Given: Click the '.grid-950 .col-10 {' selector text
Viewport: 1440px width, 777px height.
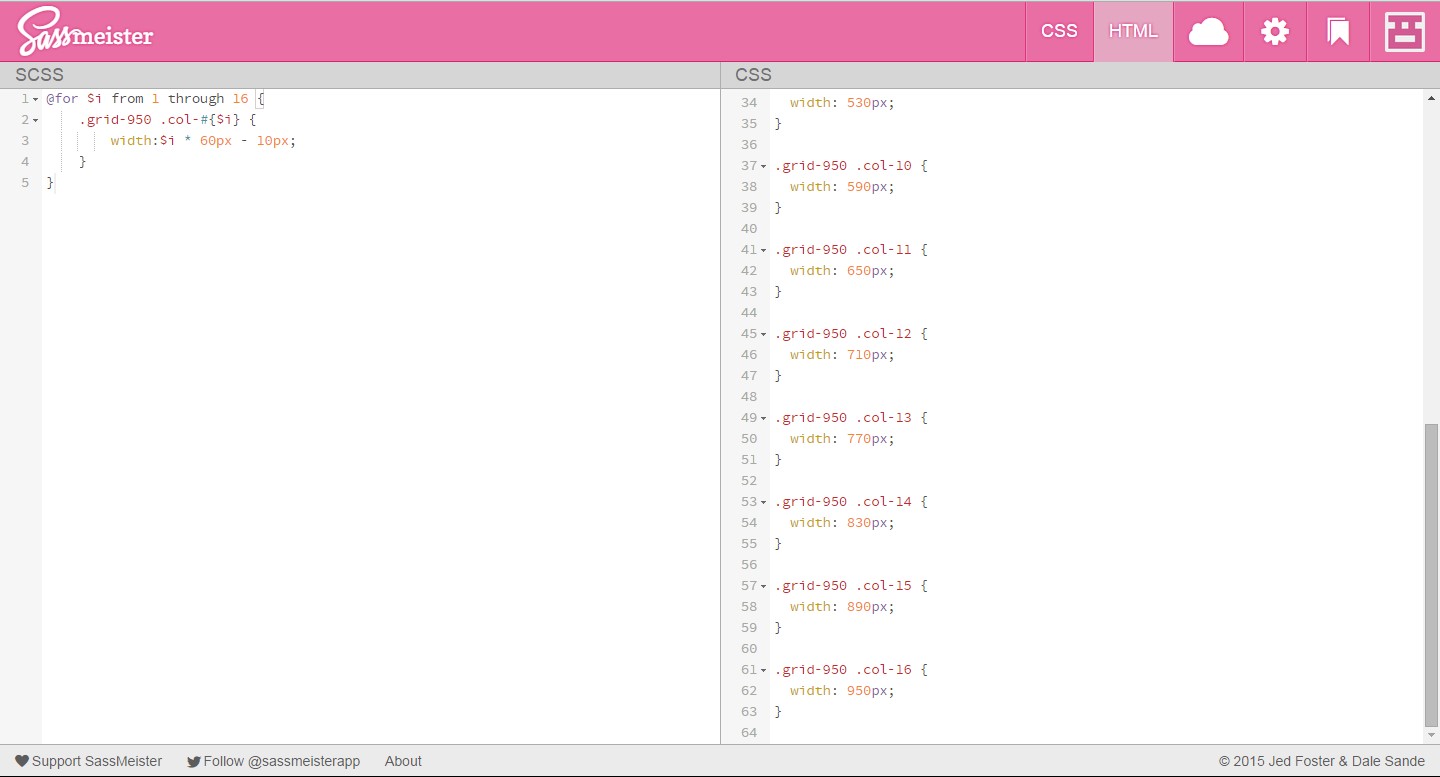Looking at the screenshot, I should pos(851,166).
